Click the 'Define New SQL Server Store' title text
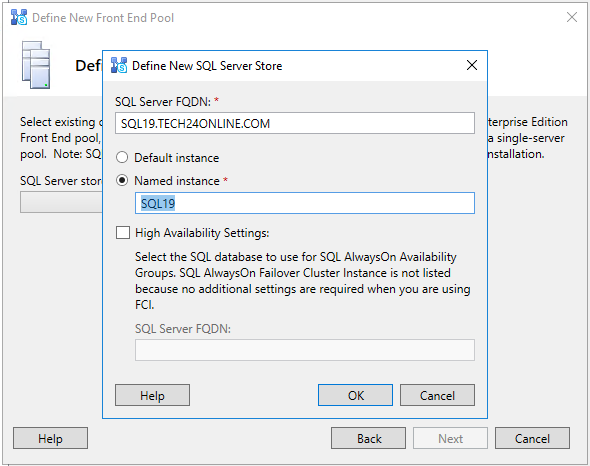The height and width of the screenshot is (466, 590). tap(207, 66)
